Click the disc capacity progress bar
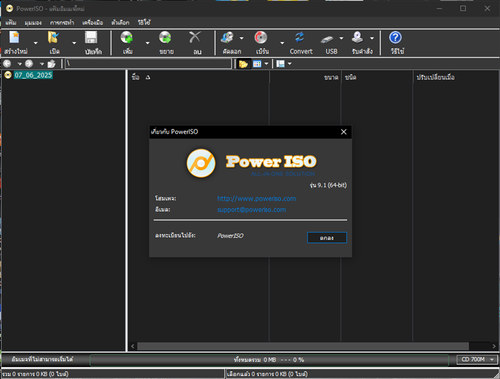The width and height of the screenshot is (500, 379). click(269, 360)
